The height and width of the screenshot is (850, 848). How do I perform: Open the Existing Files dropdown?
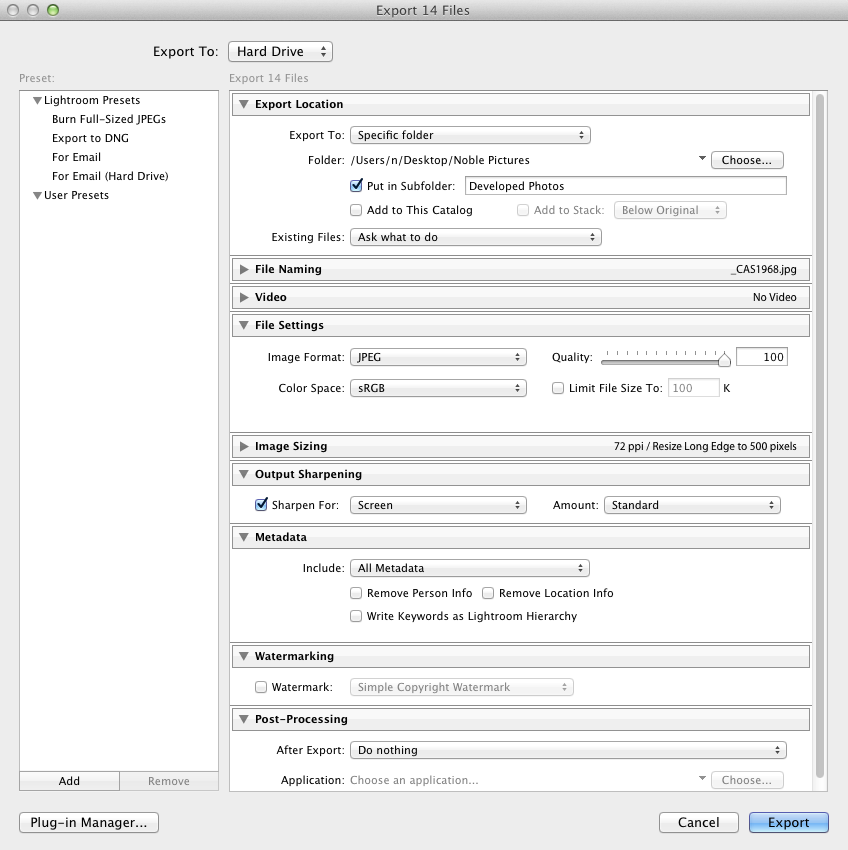click(475, 237)
